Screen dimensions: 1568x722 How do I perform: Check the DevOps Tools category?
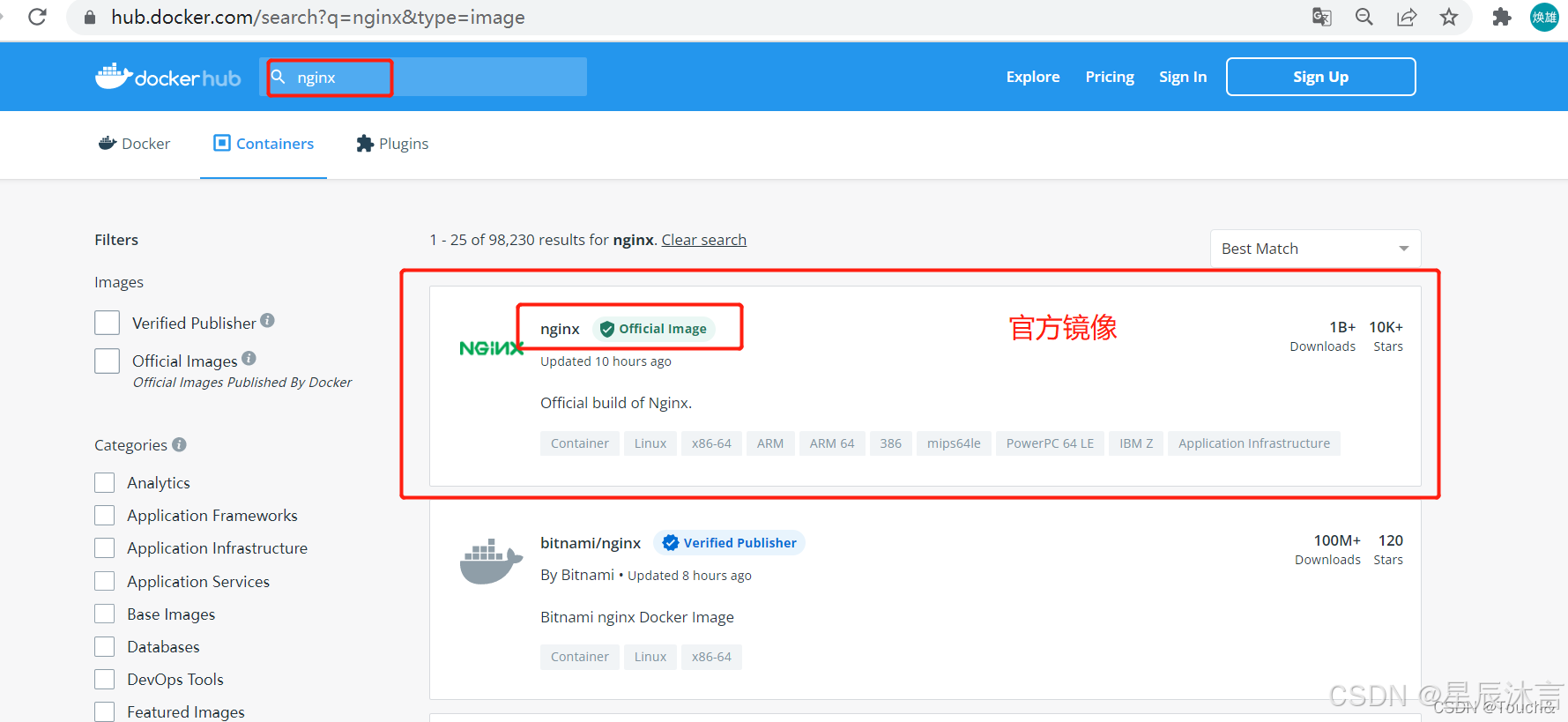click(x=105, y=679)
